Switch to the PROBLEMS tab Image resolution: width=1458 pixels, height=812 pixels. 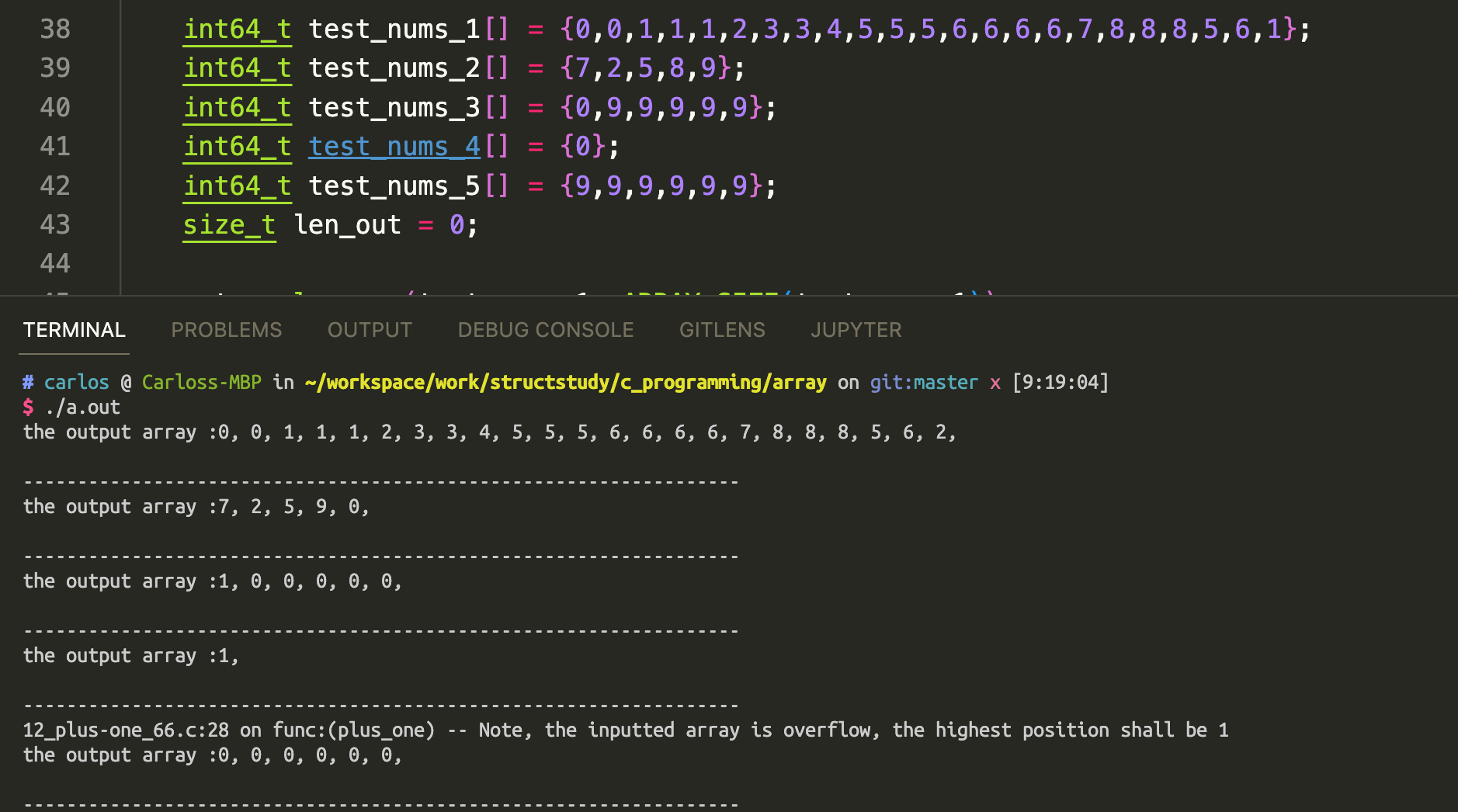coord(226,329)
